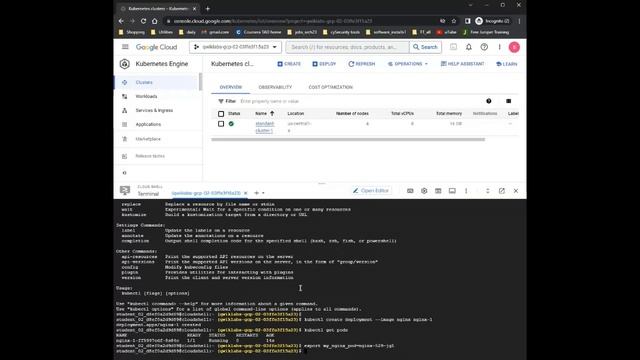Open the pink account avatar
Viewport: 640px width, 360px height.
coord(514,47)
